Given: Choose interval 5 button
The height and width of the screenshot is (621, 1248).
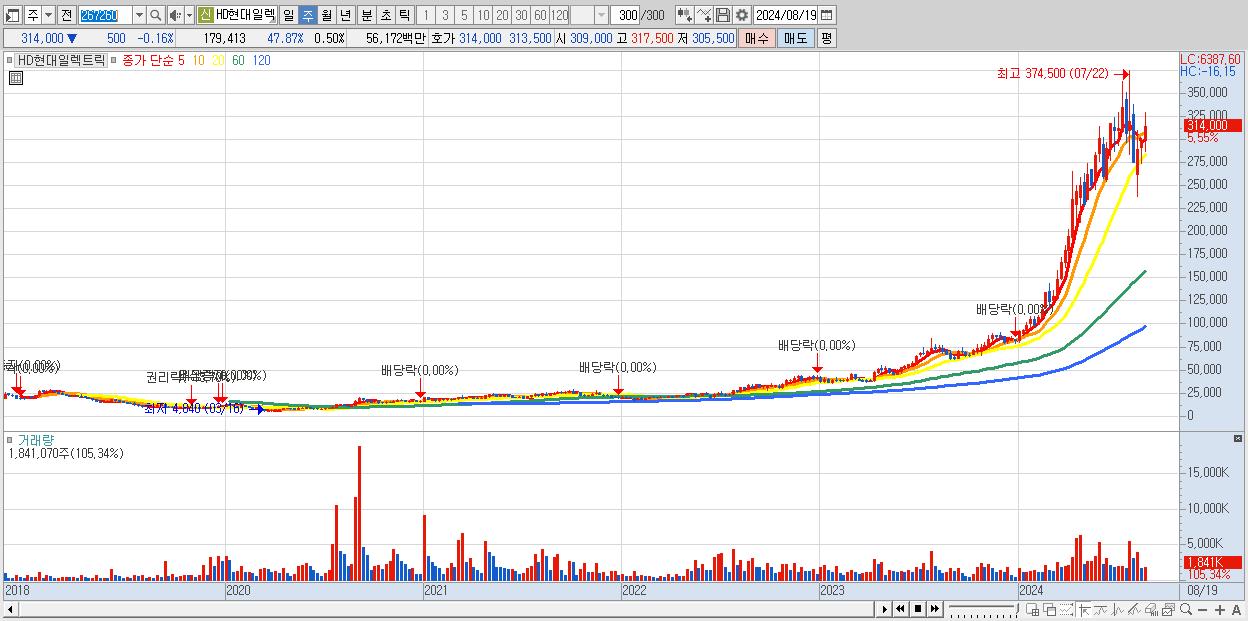Looking at the screenshot, I should click(463, 15).
